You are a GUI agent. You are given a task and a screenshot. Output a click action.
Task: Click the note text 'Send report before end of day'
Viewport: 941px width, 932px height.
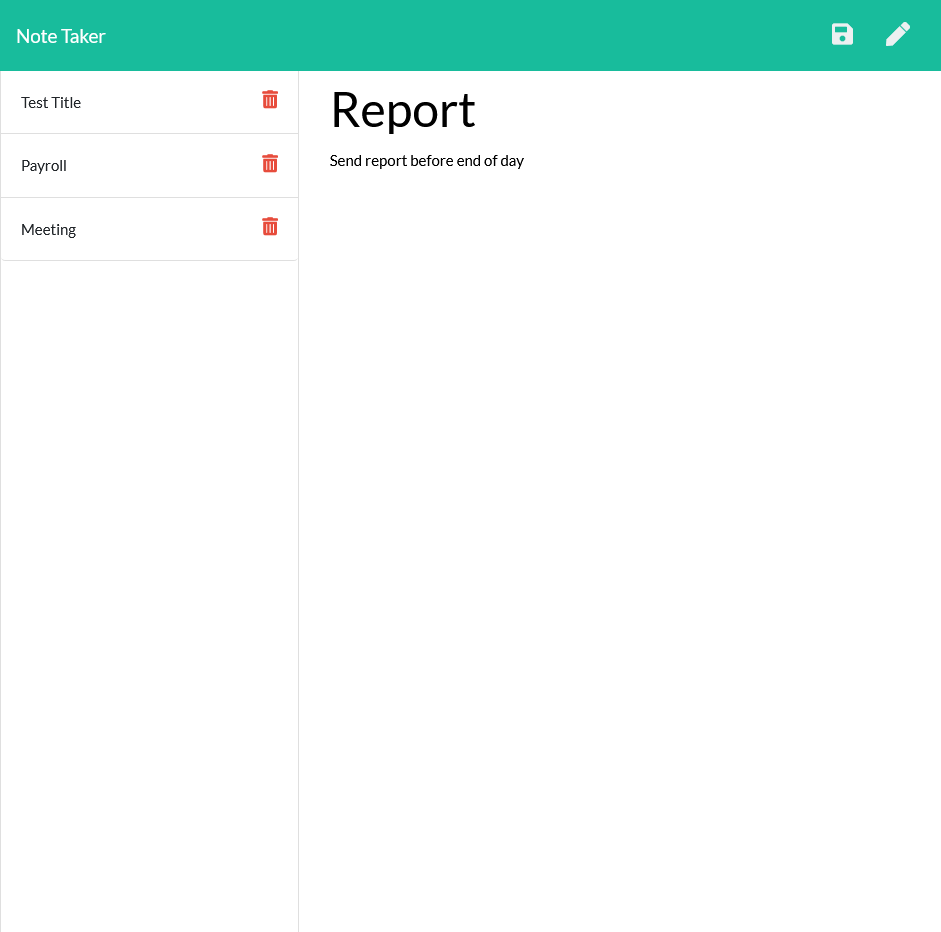[x=427, y=161]
